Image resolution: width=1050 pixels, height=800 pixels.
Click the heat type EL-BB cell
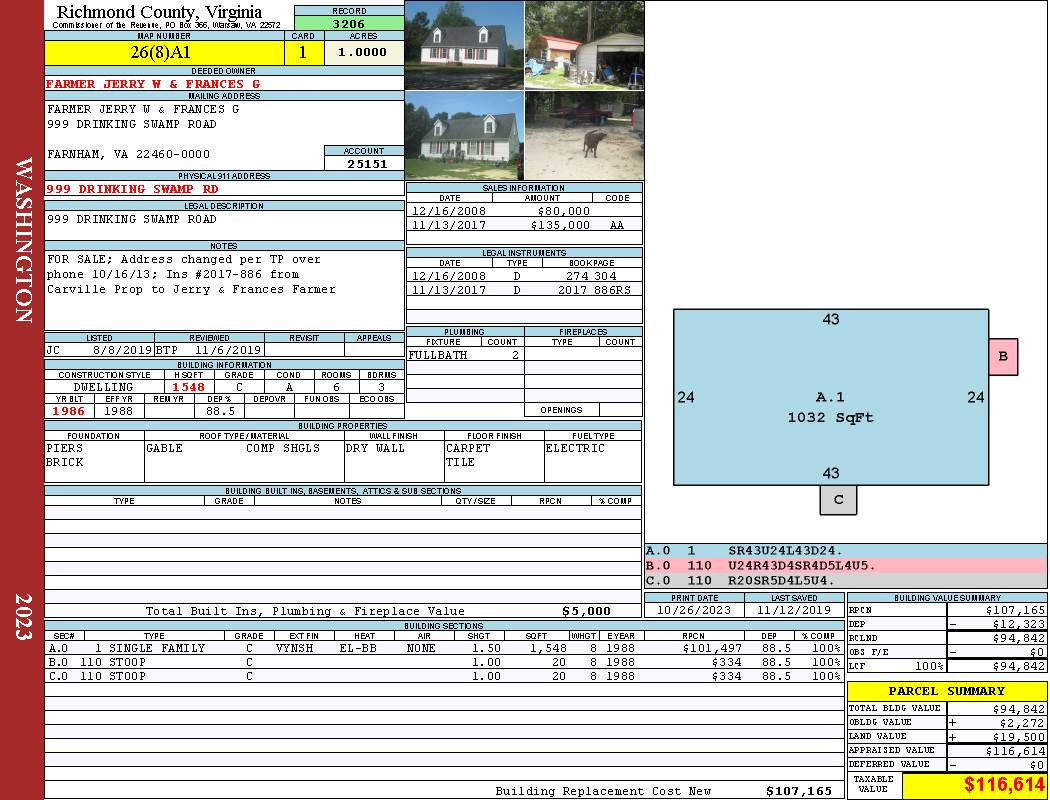[x=358, y=648]
